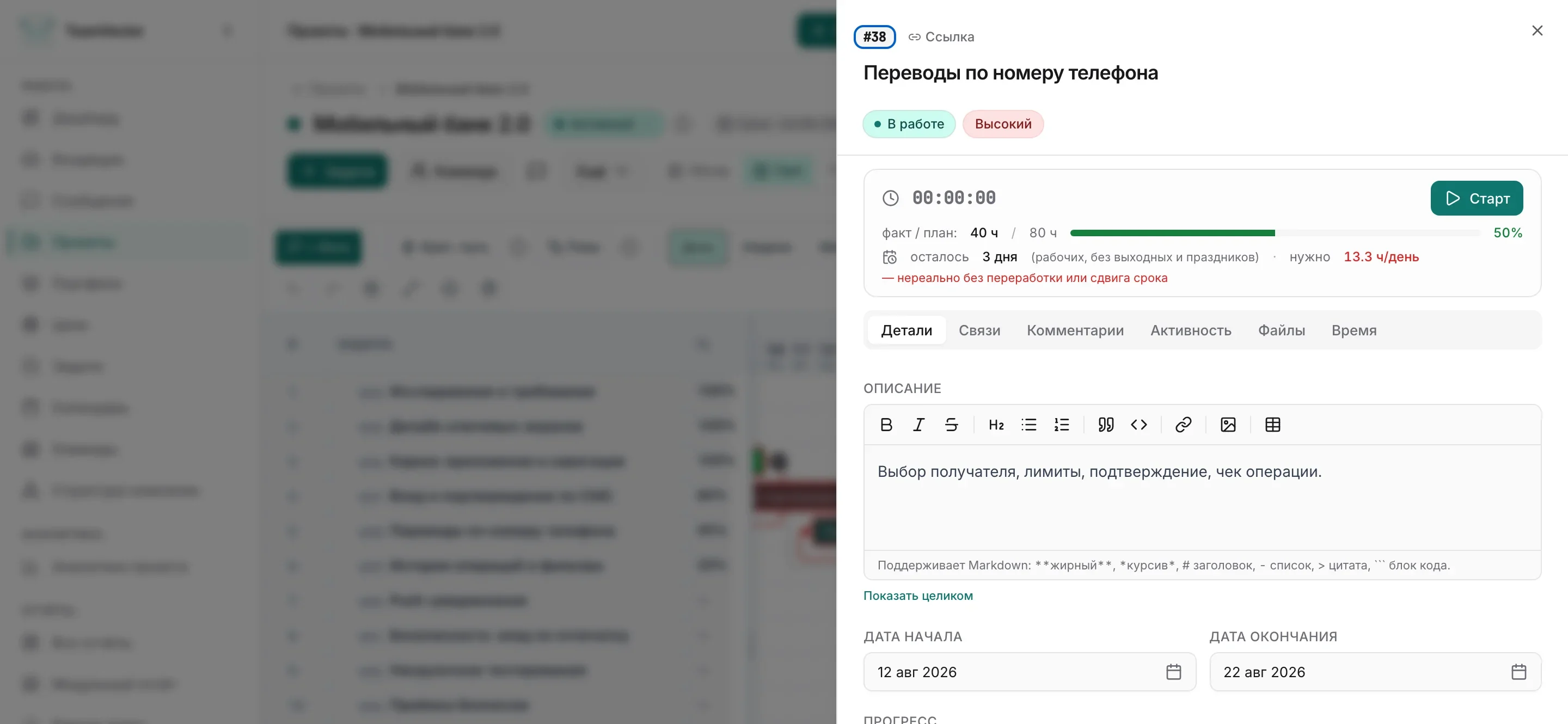Open the Время tab
The height and width of the screenshot is (724, 1568).
pyautogui.click(x=1353, y=330)
